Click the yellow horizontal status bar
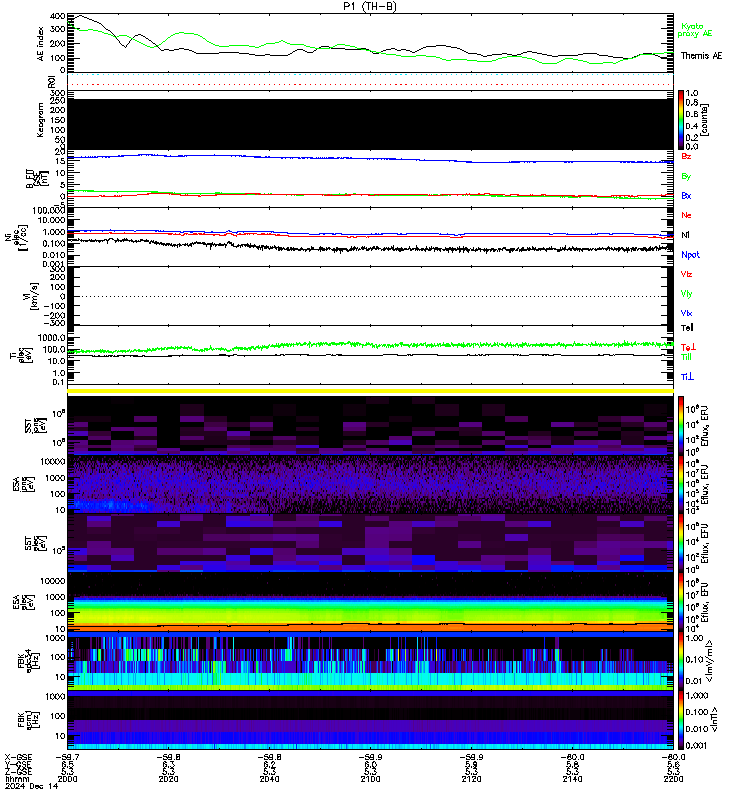Viewport: 750px width, 800px height. click(x=370, y=391)
